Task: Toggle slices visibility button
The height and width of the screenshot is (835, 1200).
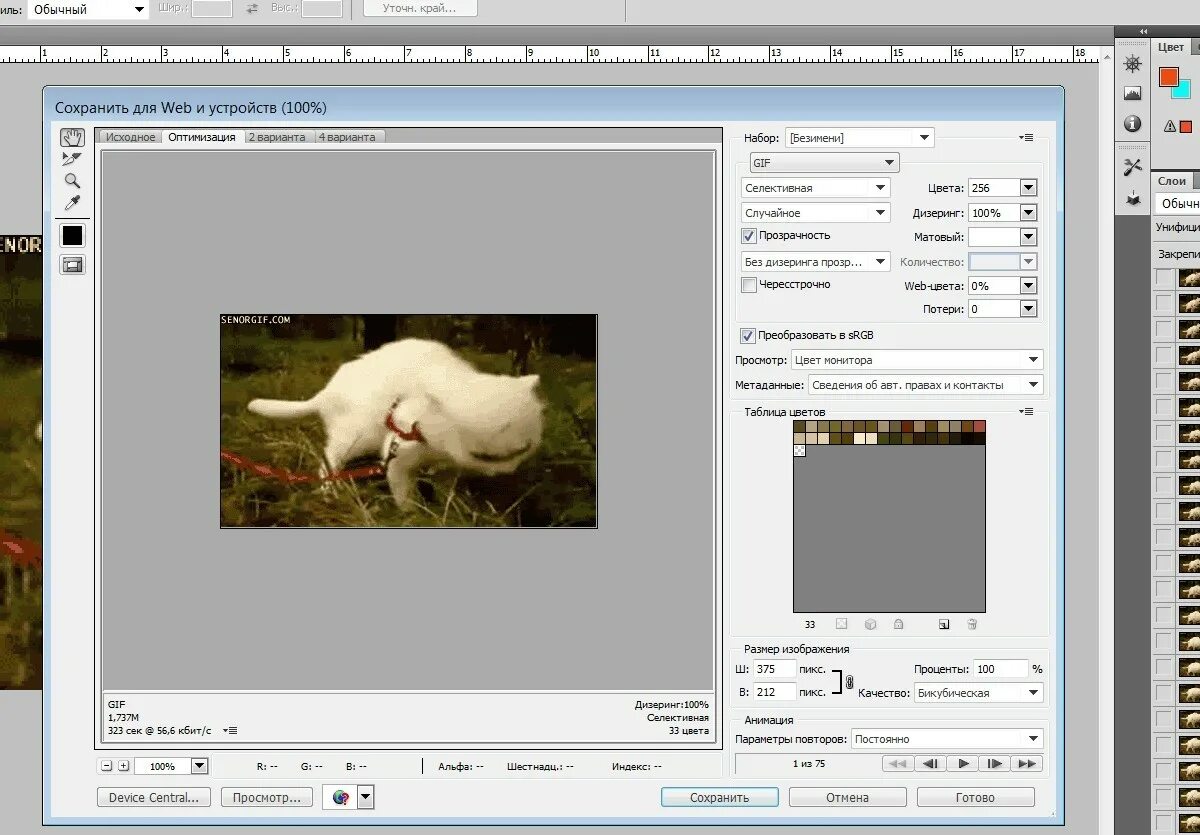Action: (x=72, y=265)
